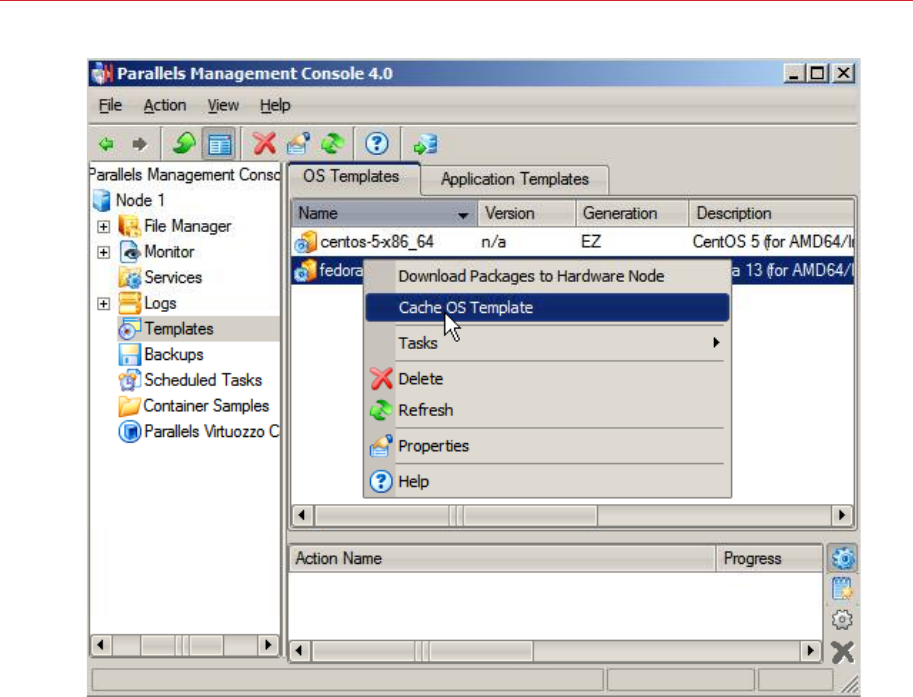Choose Refresh from the context menu
The width and height of the screenshot is (913, 697).
click(547, 410)
